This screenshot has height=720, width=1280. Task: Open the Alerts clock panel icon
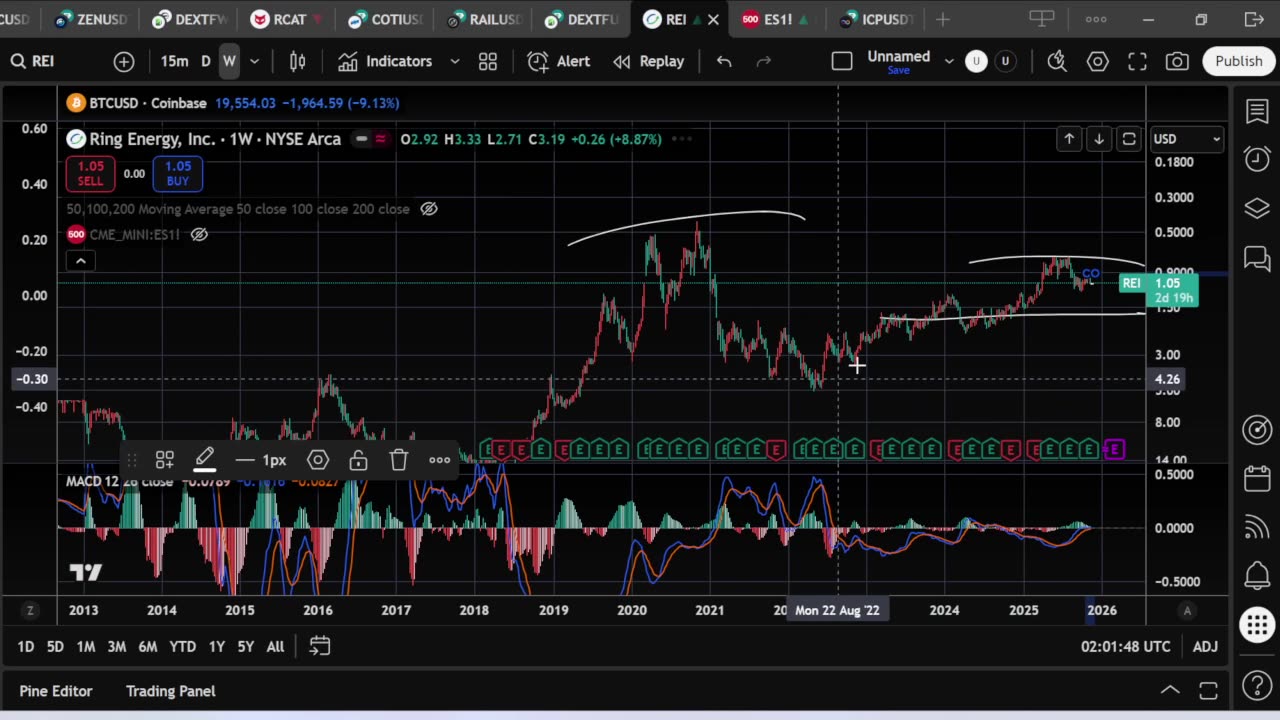pos(1257,159)
